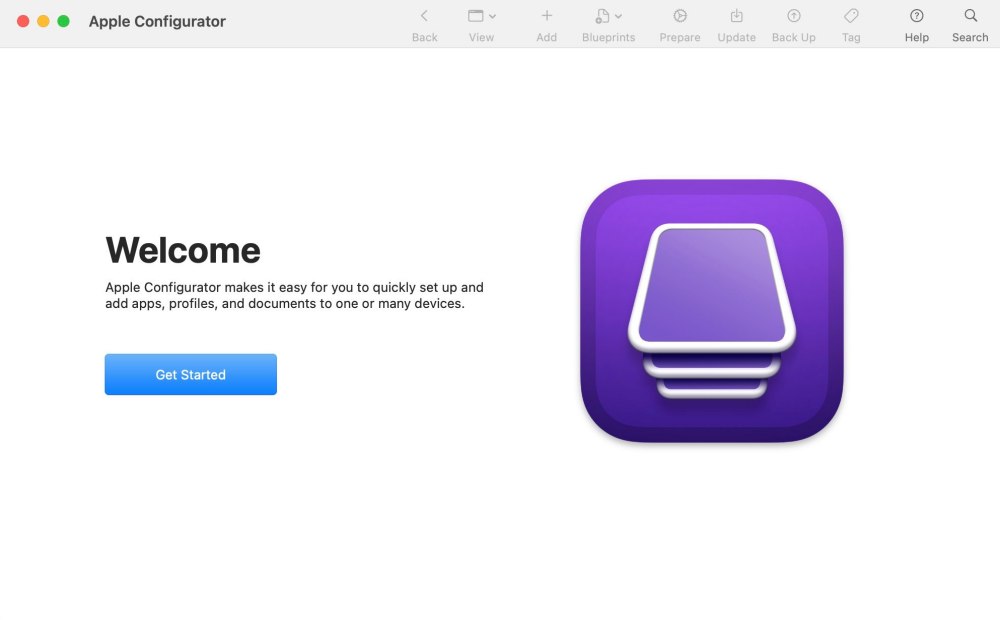Click the description text about adding apps and profiles
The image size is (1000, 620).
[x=294, y=295]
